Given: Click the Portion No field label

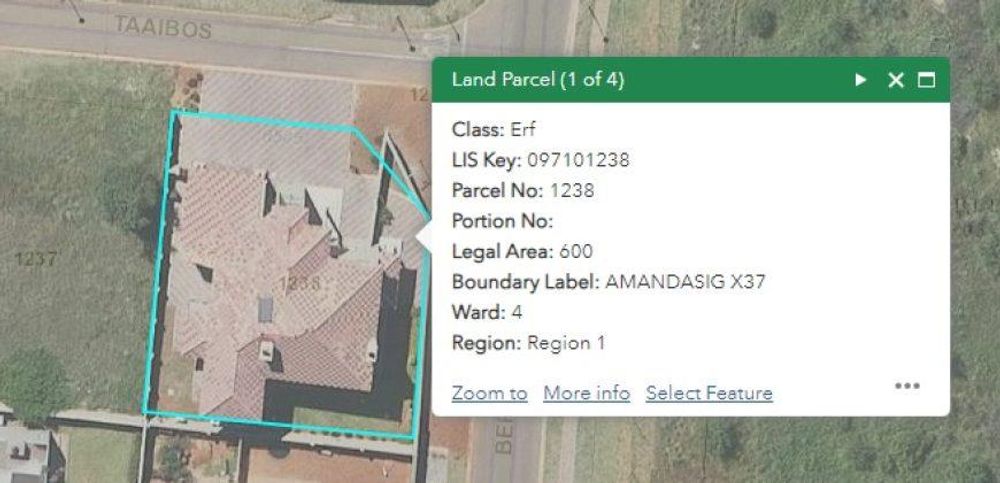Looking at the screenshot, I should pyautogui.click(x=502, y=221).
